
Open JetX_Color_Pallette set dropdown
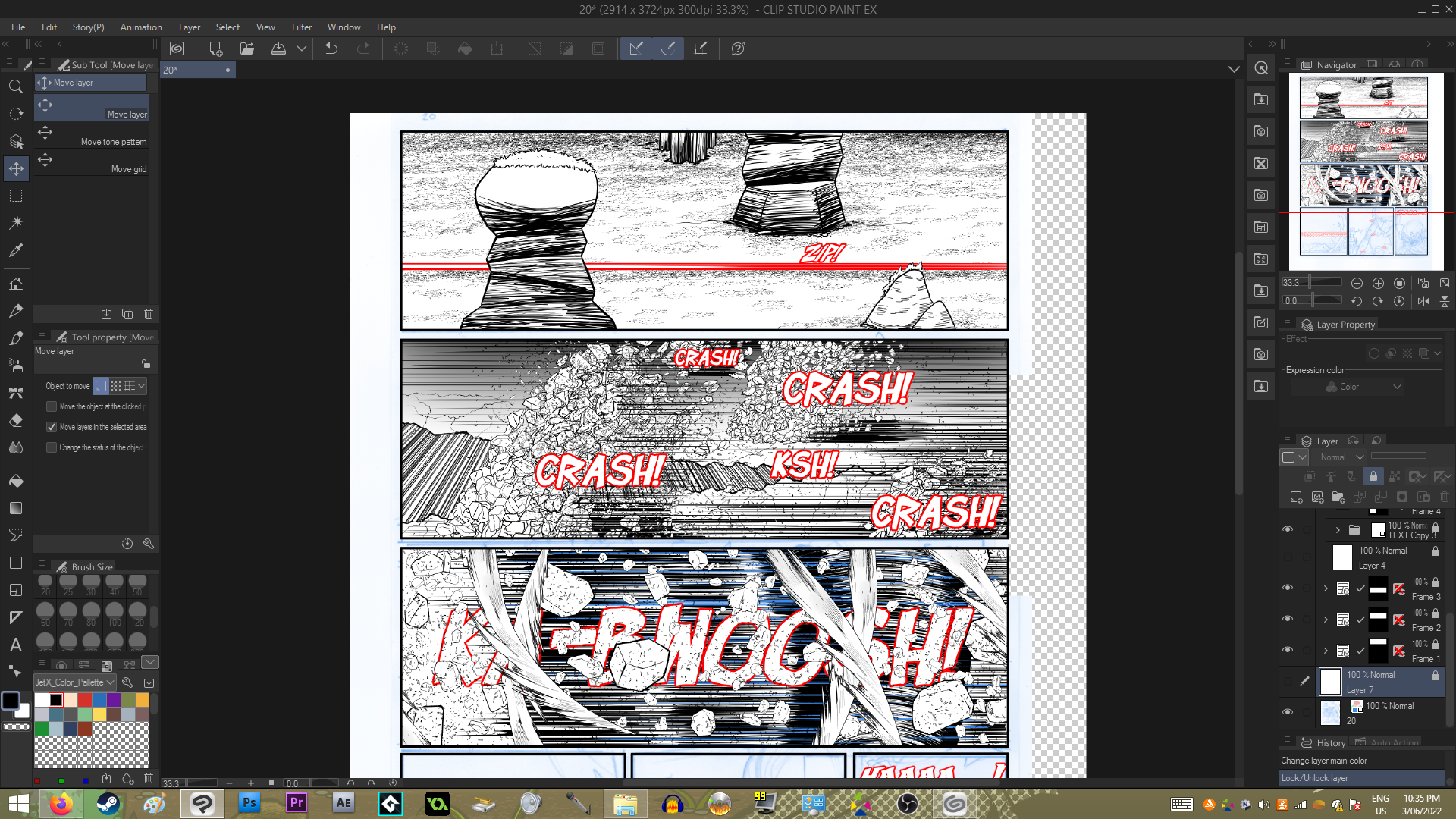click(x=75, y=682)
